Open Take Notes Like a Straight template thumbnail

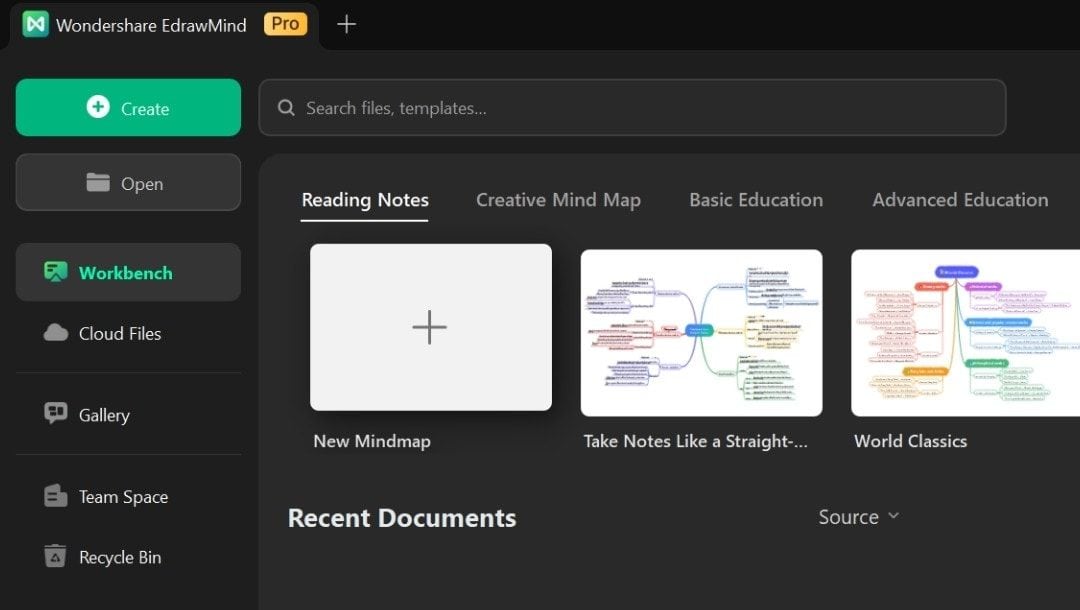701,333
